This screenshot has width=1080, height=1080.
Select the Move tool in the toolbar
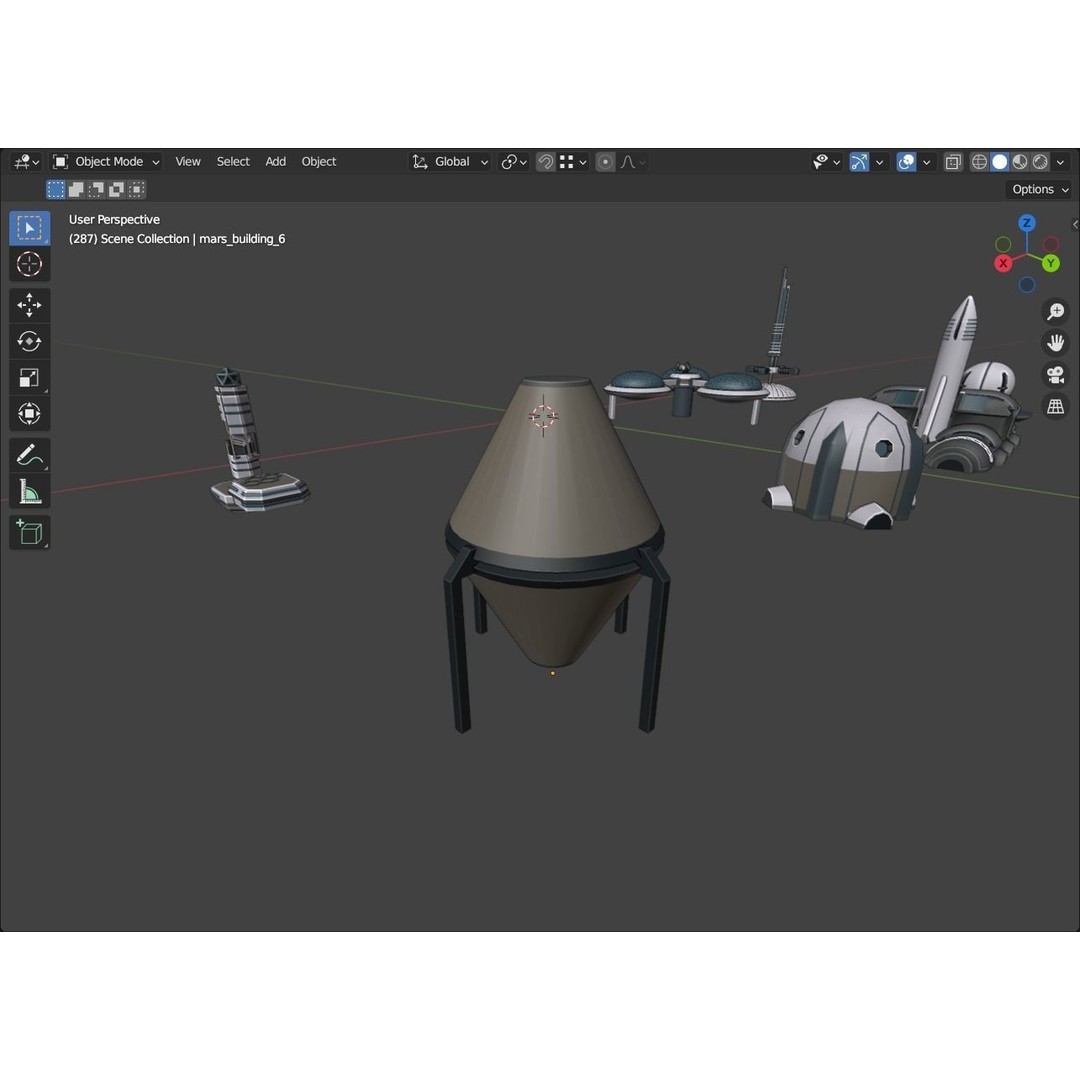29,305
